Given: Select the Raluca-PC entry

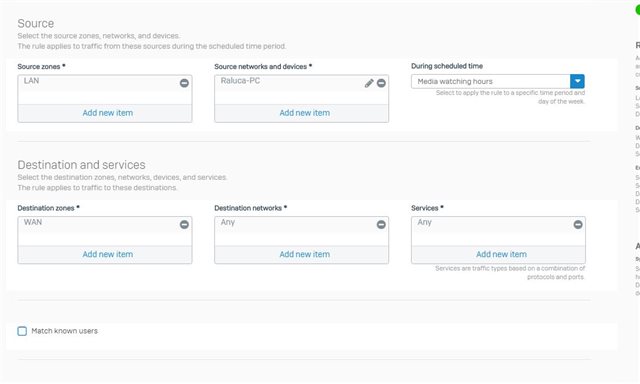Looking at the screenshot, I should (x=240, y=81).
